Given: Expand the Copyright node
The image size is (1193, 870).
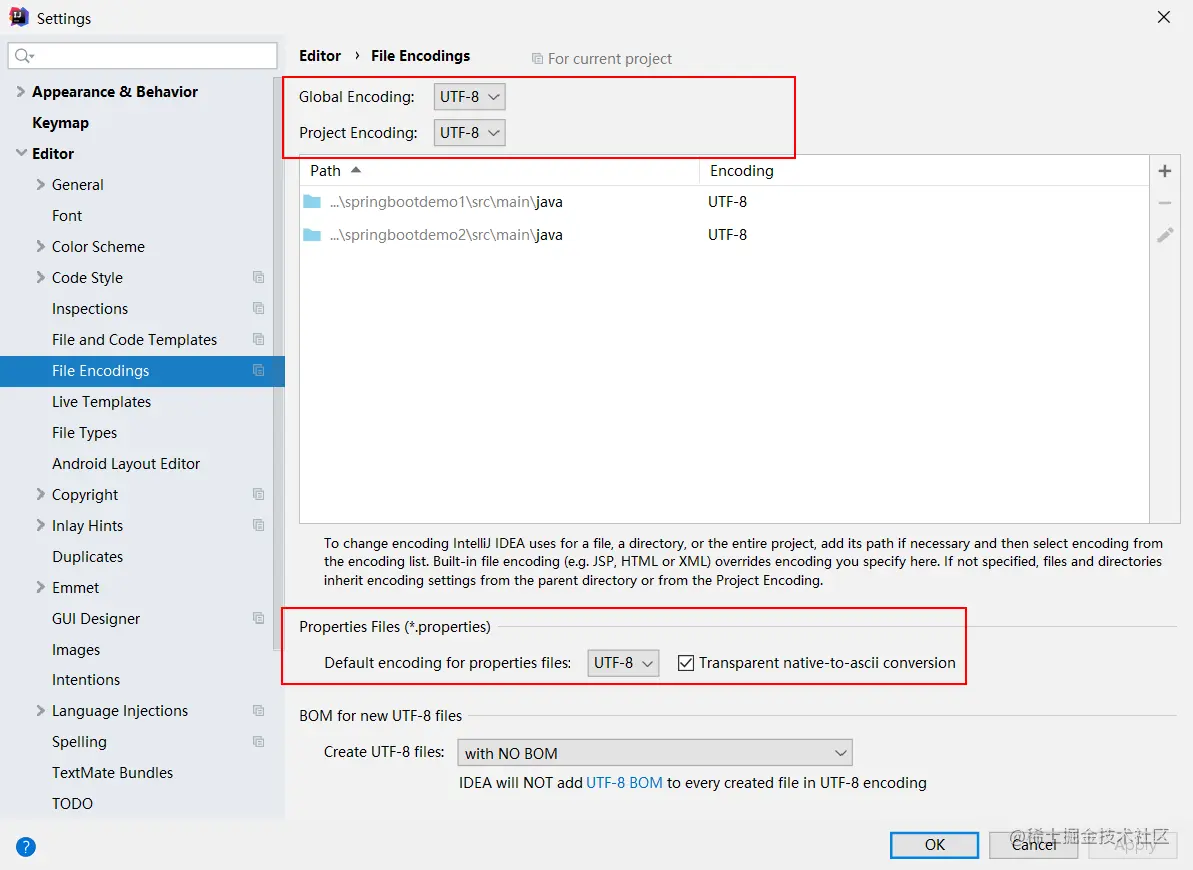Looking at the screenshot, I should [x=40, y=494].
